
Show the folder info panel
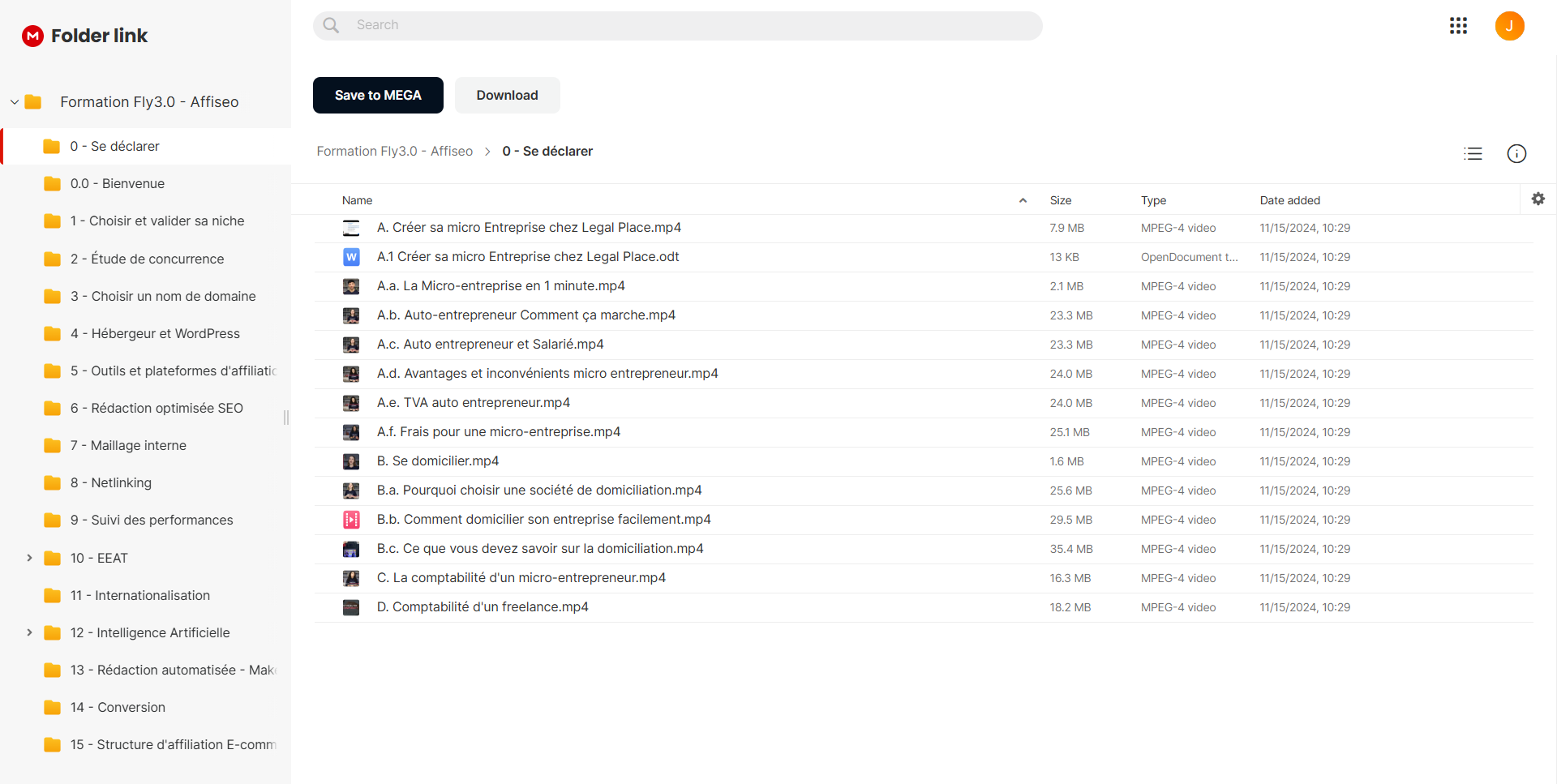1516,153
